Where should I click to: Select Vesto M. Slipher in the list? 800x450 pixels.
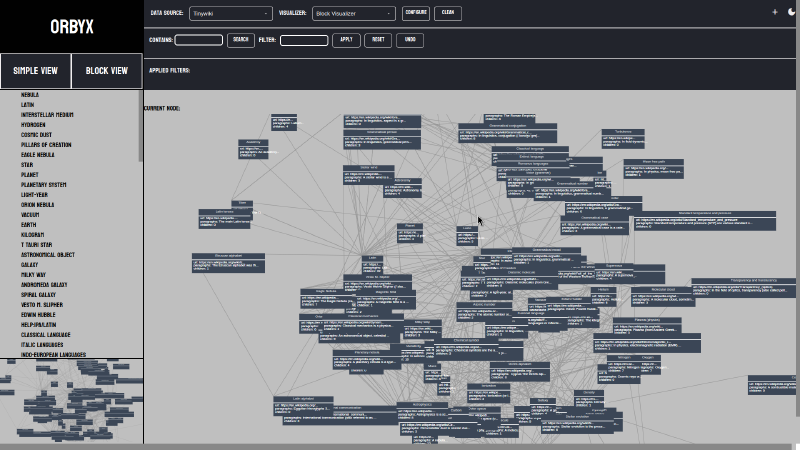click(x=42, y=305)
